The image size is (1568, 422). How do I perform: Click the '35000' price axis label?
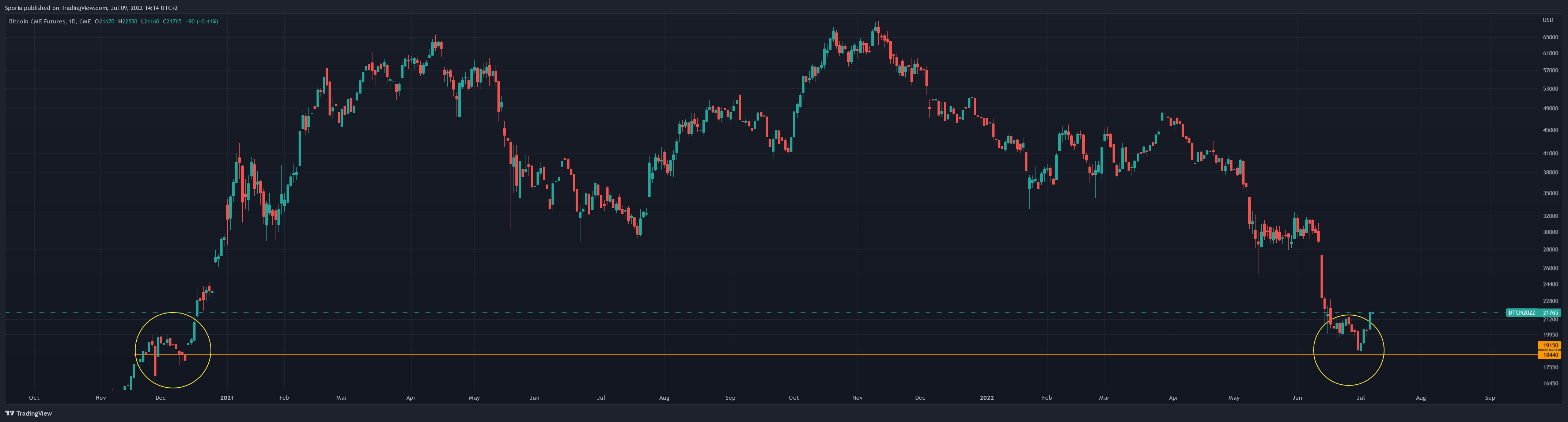tap(1550, 193)
